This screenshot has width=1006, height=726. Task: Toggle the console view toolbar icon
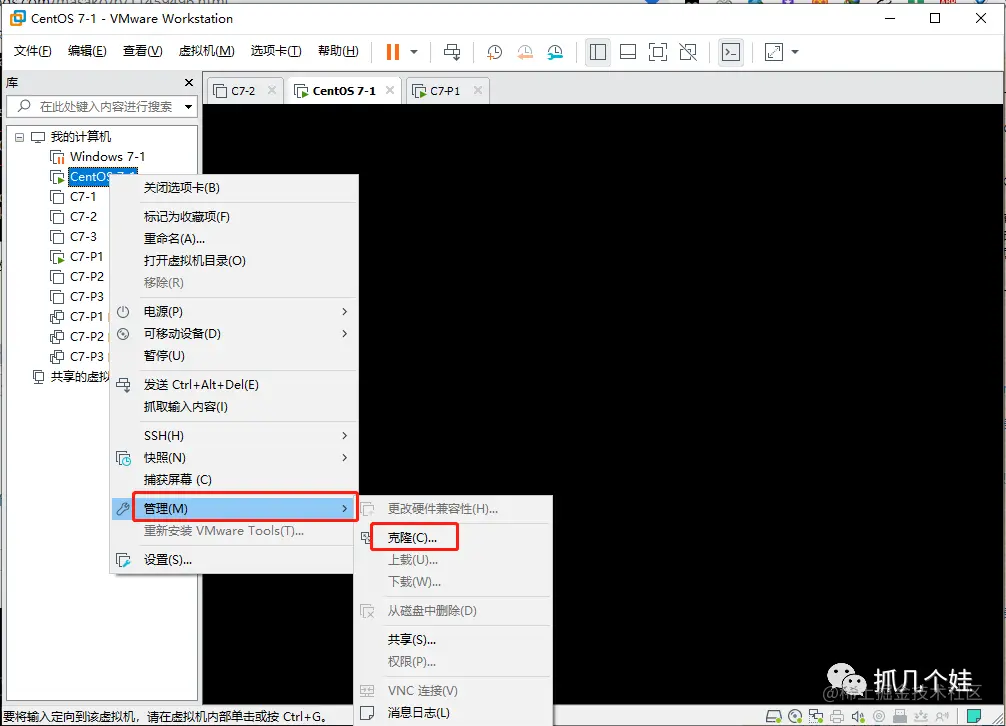coord(731,52)
